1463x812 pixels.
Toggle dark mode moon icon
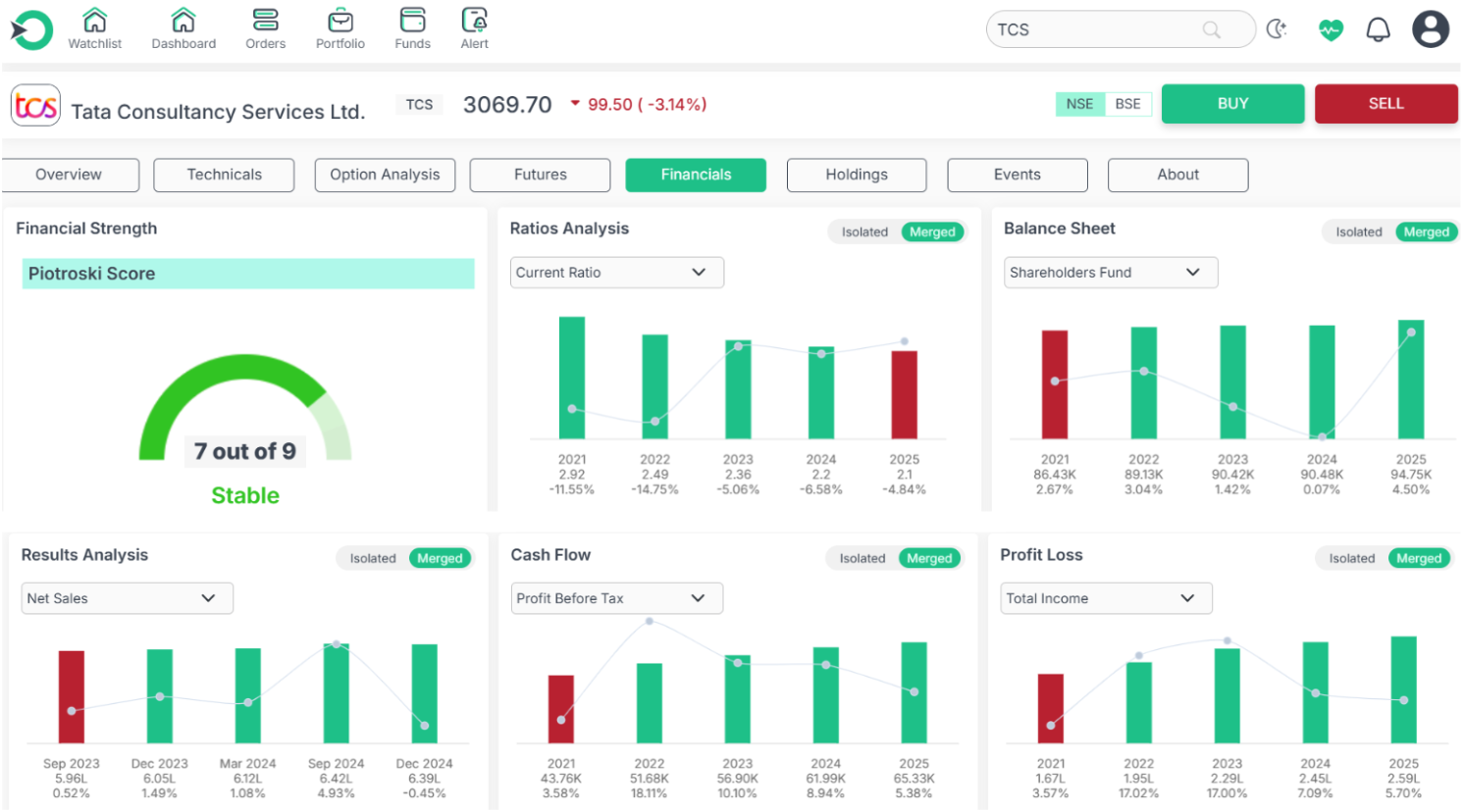click(1277, 29)
